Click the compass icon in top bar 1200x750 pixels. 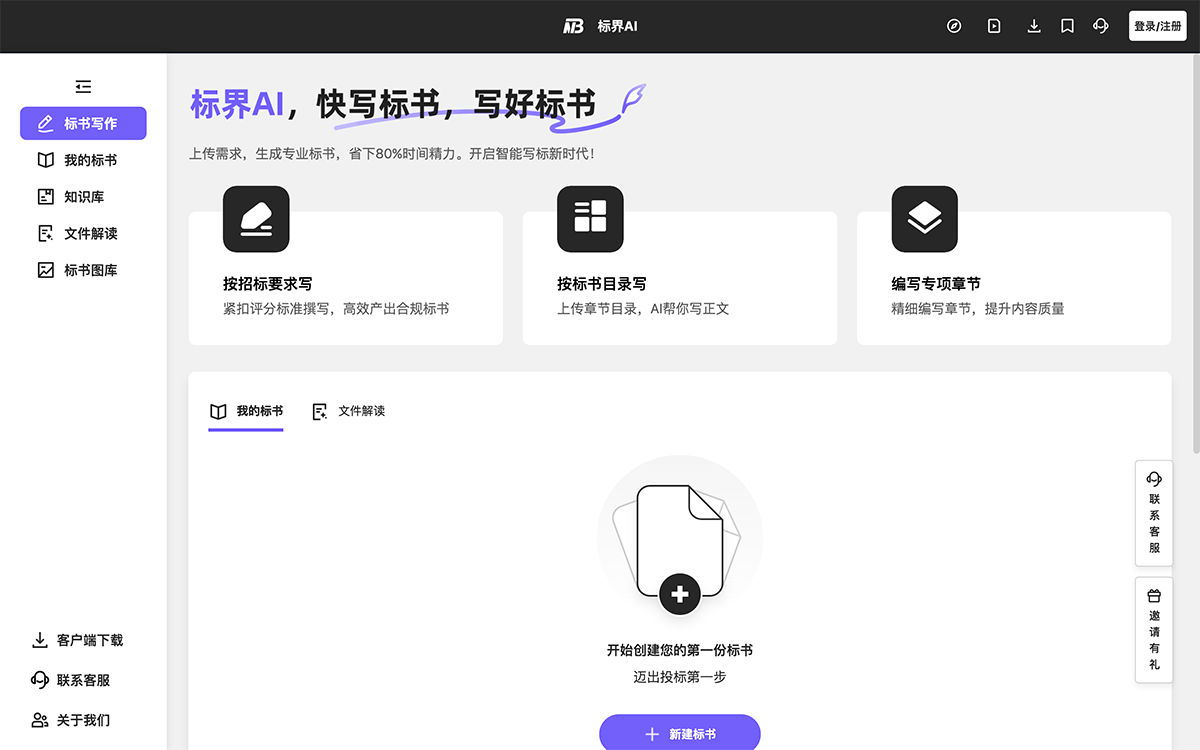point(954,26)
